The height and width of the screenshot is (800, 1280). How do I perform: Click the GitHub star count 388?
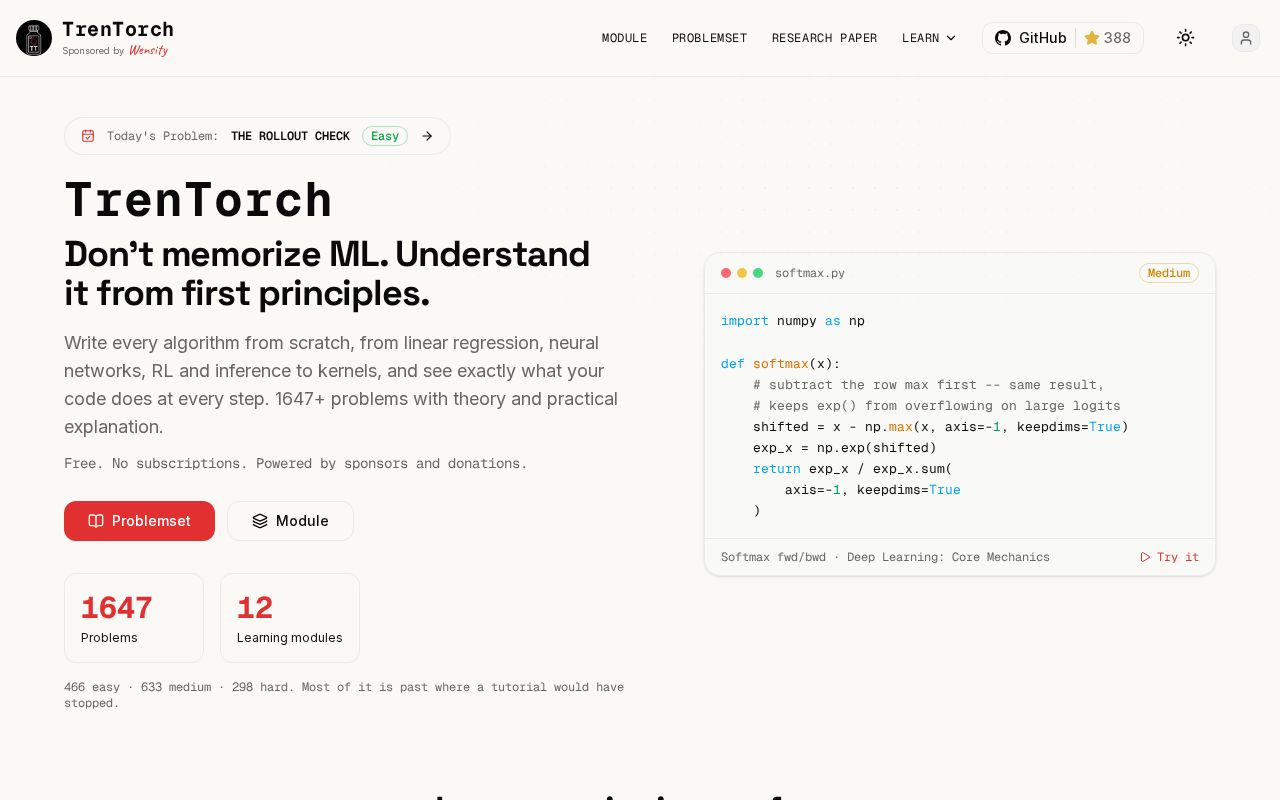click(x=1108, y=38)
